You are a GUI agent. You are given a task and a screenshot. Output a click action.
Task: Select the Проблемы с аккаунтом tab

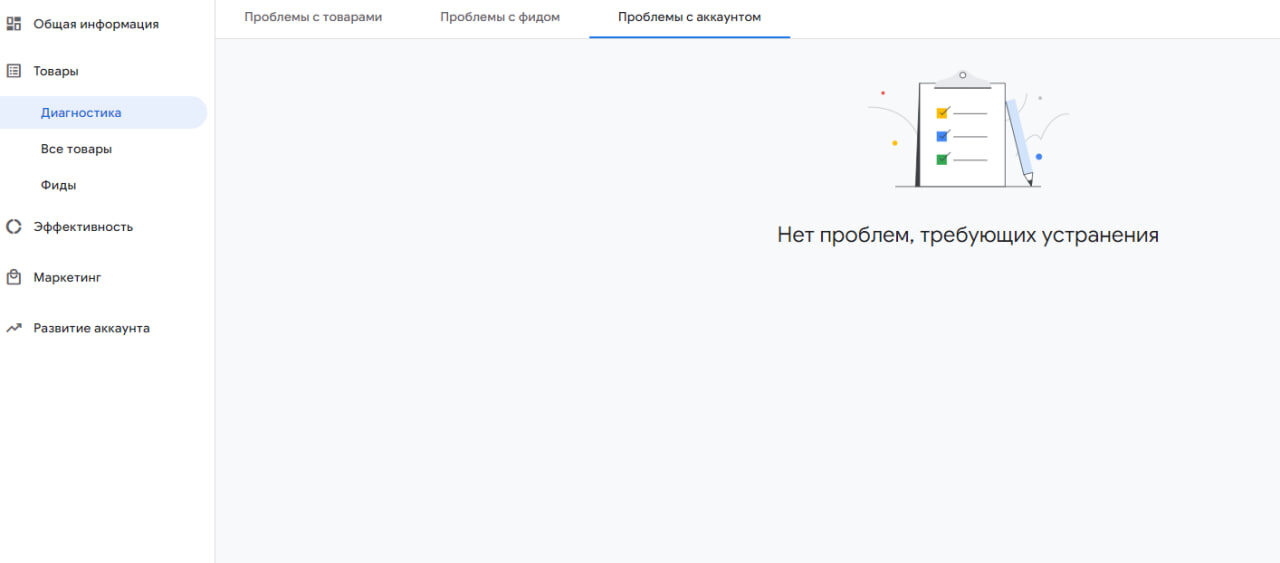click(x=689, y=17)
